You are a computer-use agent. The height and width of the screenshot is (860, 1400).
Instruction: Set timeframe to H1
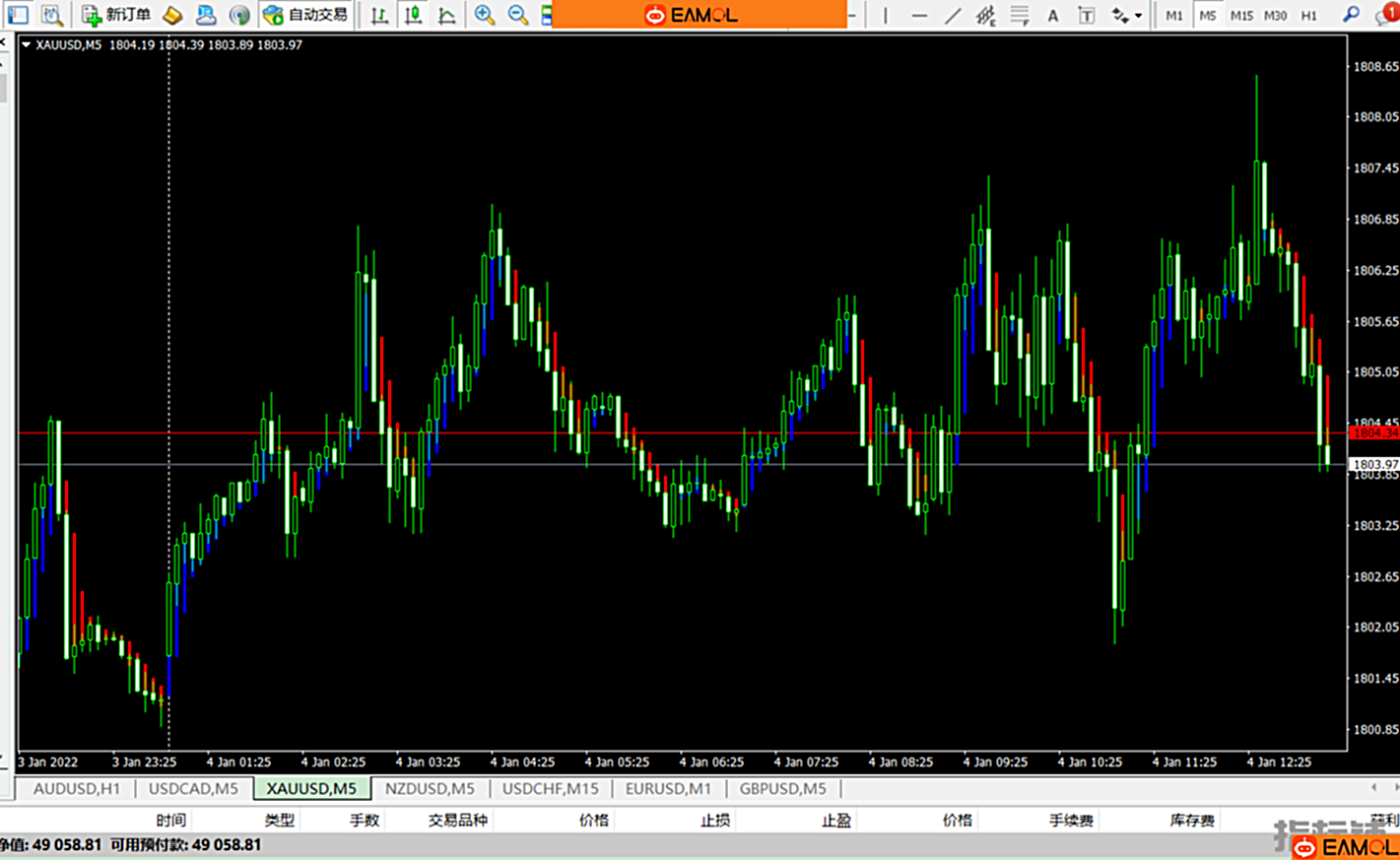point(1308,15)
